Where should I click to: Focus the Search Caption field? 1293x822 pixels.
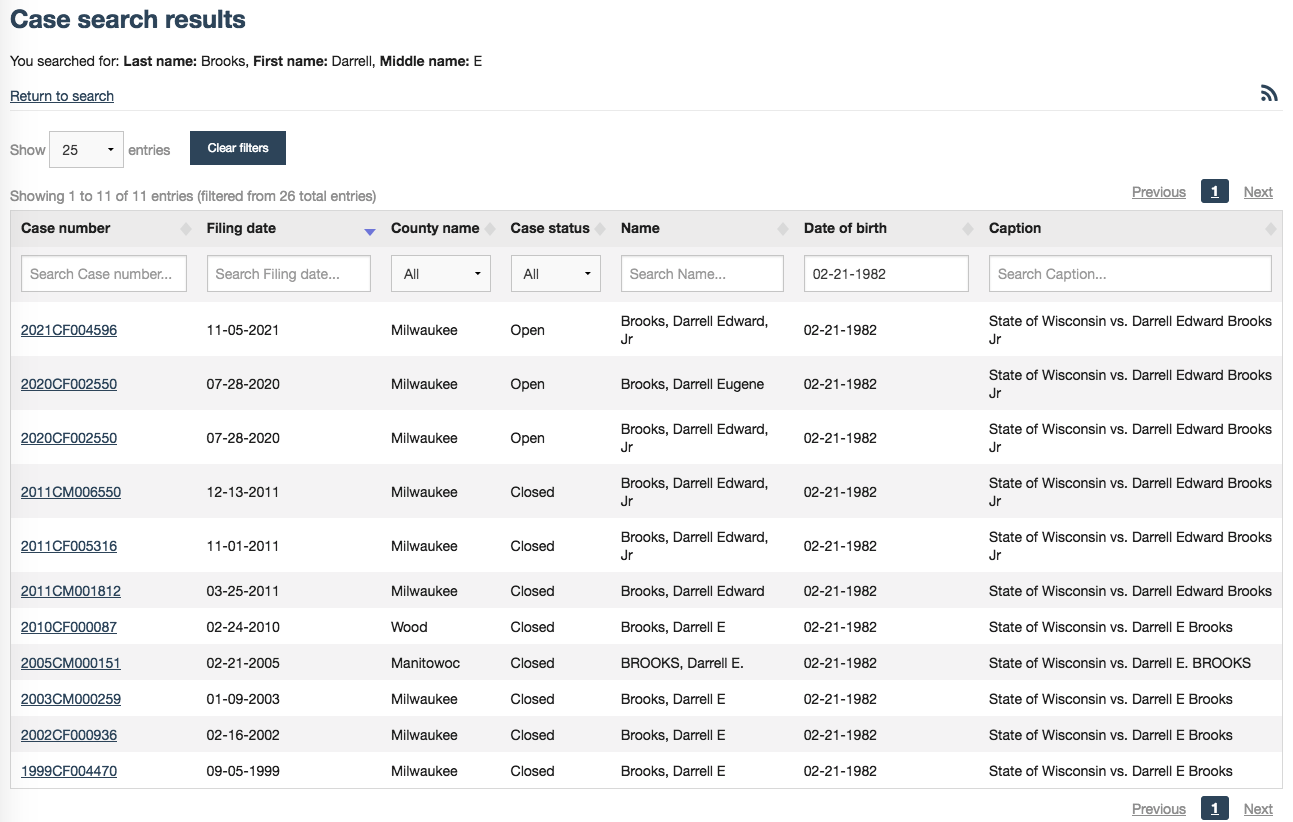point(1130,274)
